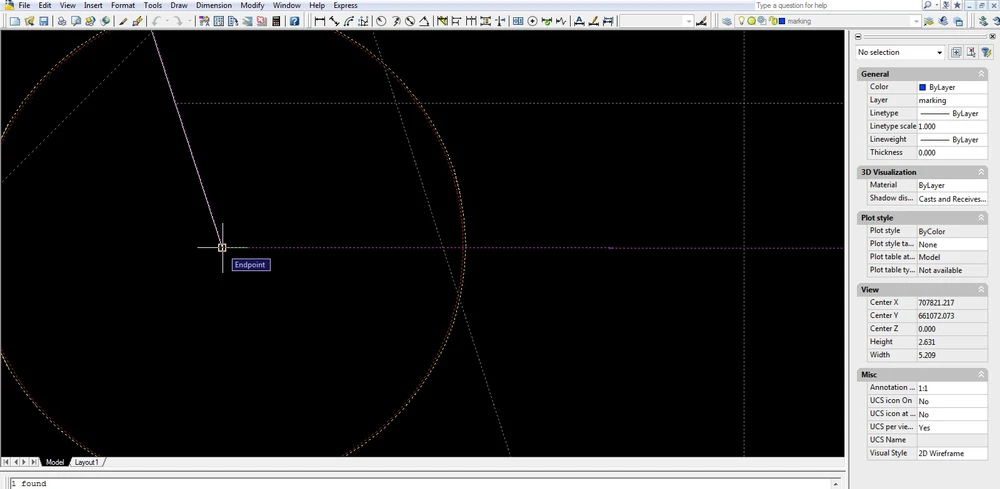Select the Aligned dimension tool

334,21
